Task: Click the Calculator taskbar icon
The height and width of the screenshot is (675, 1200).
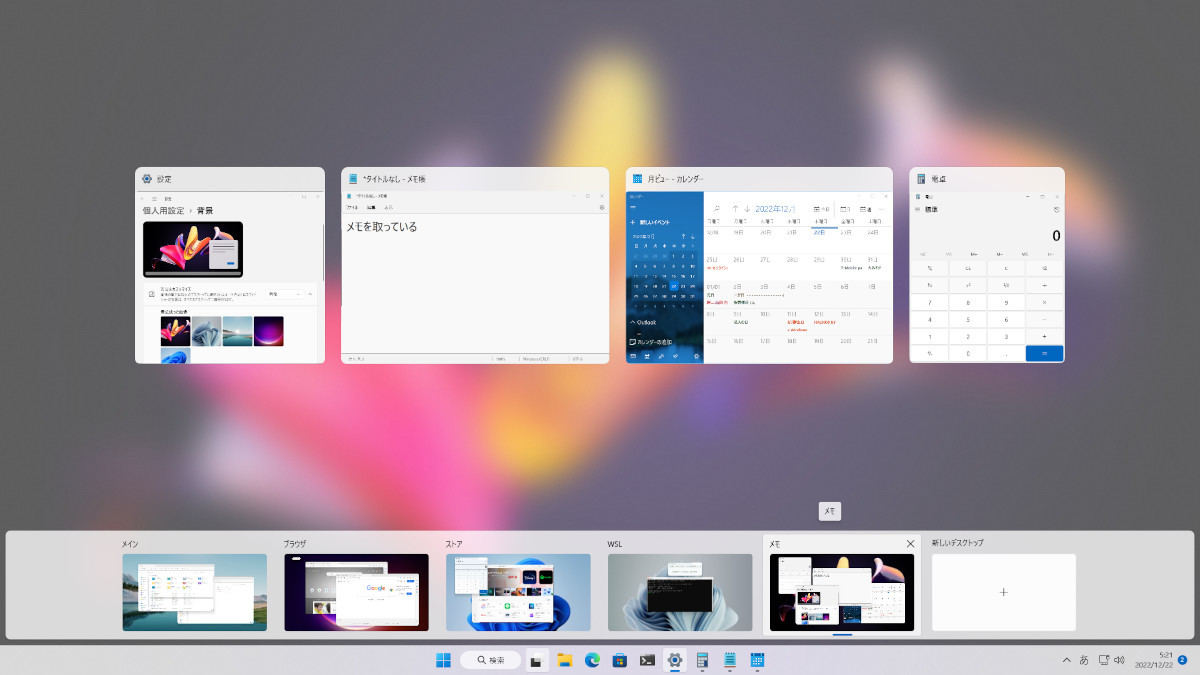Action: 703,660
